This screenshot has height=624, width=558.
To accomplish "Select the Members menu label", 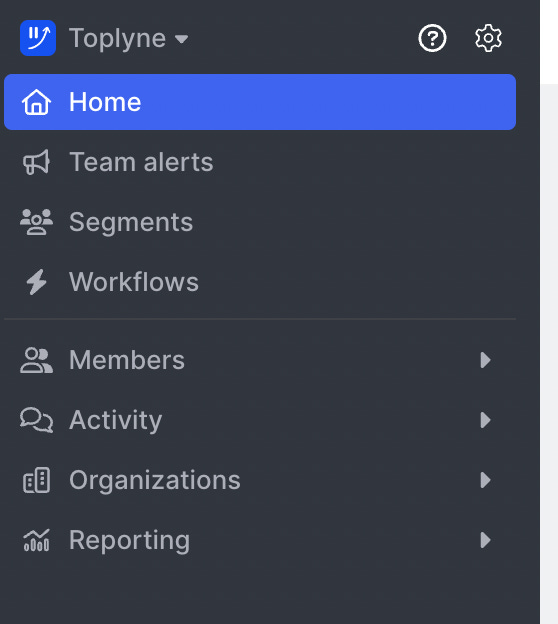I will click(127, 360).
